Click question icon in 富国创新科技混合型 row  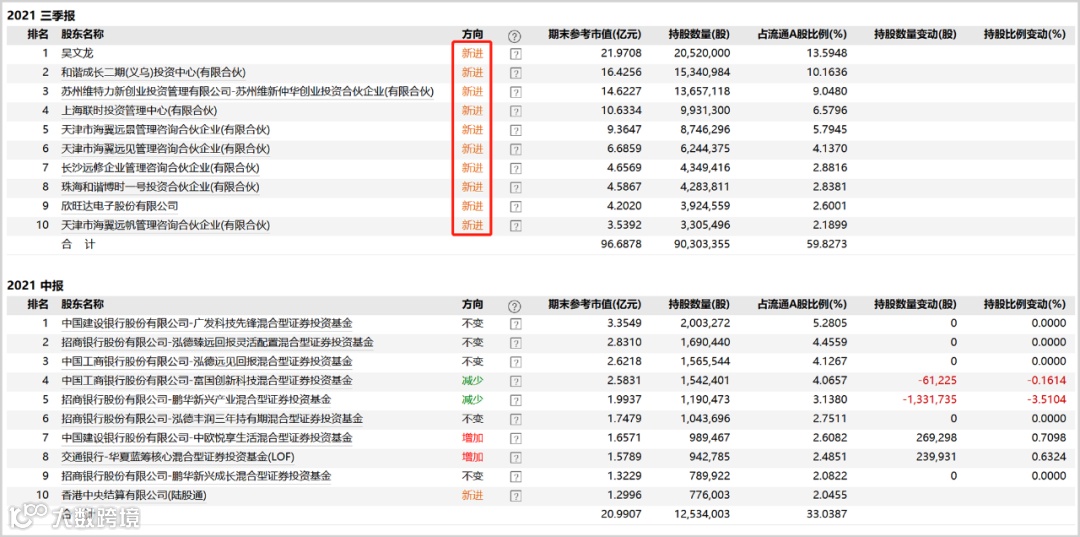click(x=515, y=381)
